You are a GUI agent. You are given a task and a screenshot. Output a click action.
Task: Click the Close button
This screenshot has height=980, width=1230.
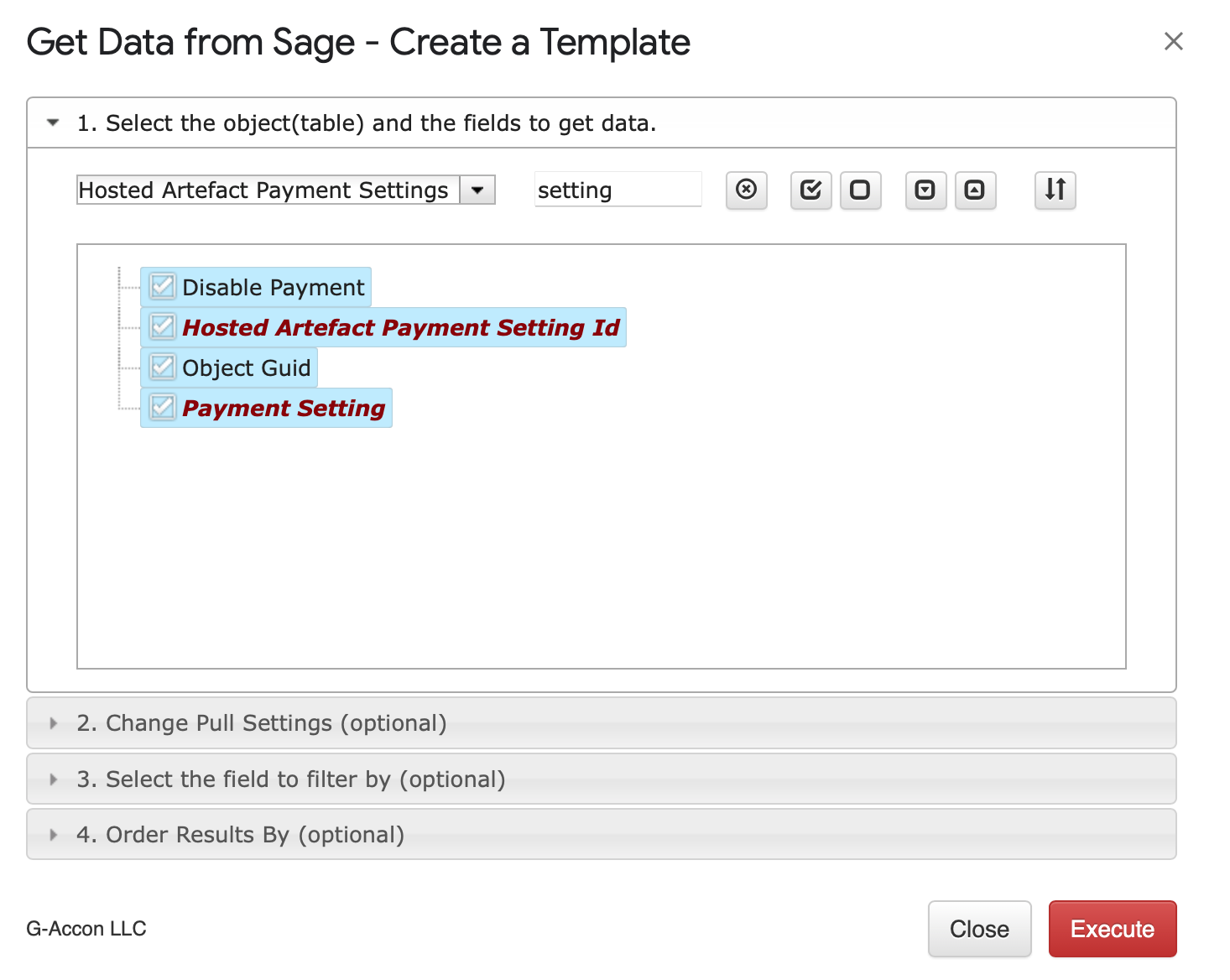pyautogui.click(x=979, y=929)
